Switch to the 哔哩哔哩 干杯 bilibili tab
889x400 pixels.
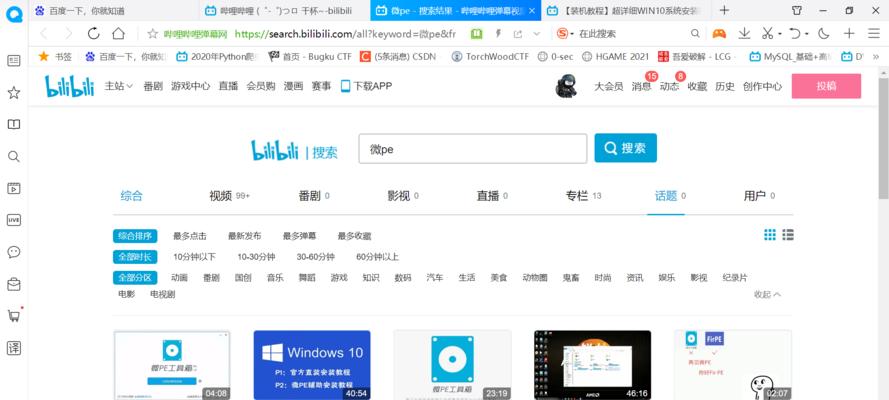(285, 10)
